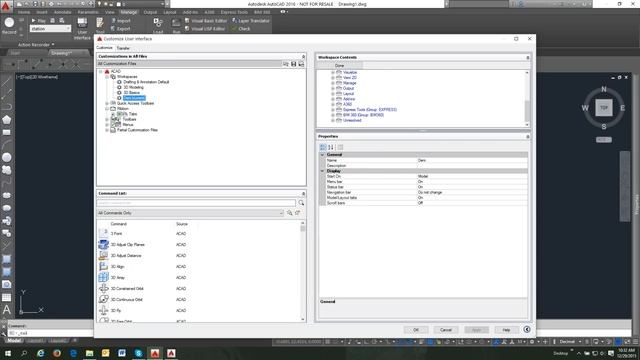Select the Drafting & Annotation Default workspace

(146, 82)
